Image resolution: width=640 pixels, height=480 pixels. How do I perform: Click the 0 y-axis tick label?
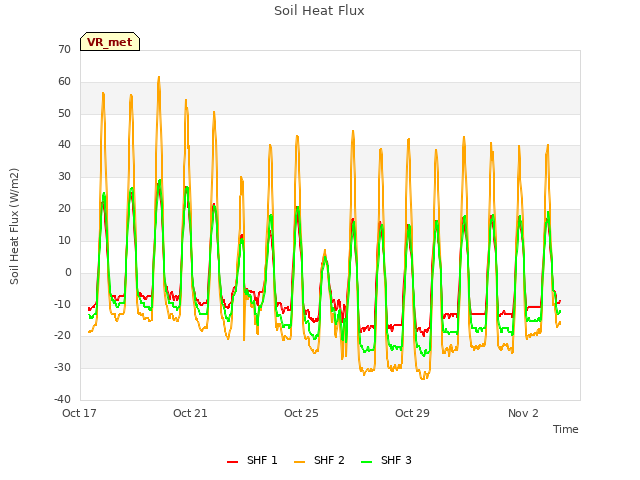pos(68,272)
